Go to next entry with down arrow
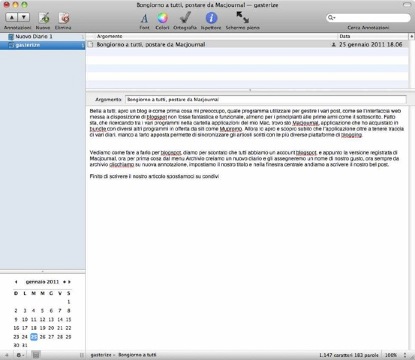This screenshot has width=415, height=360. [23, 17]
